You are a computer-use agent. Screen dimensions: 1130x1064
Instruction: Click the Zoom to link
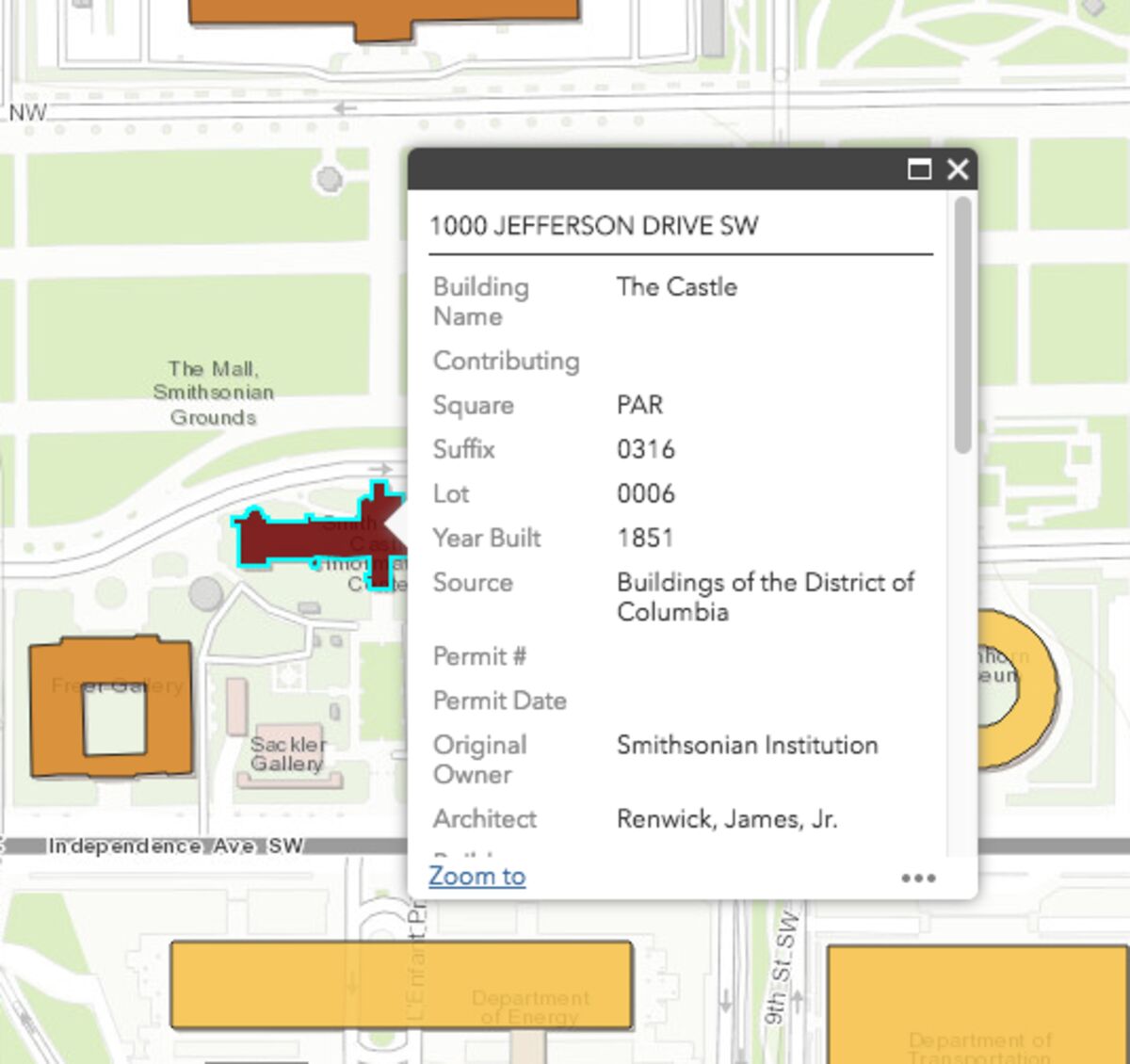[x=476, y=876]
